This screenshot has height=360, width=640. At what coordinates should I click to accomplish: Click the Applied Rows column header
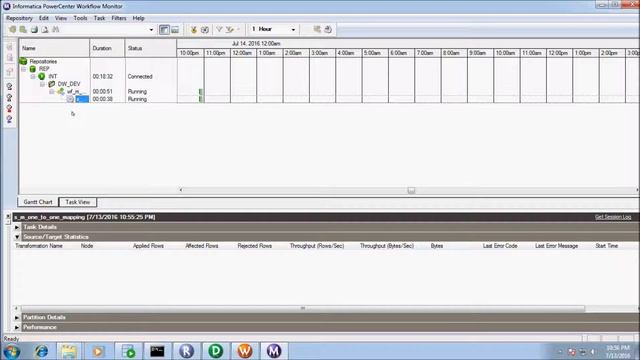tap(148, 246)
